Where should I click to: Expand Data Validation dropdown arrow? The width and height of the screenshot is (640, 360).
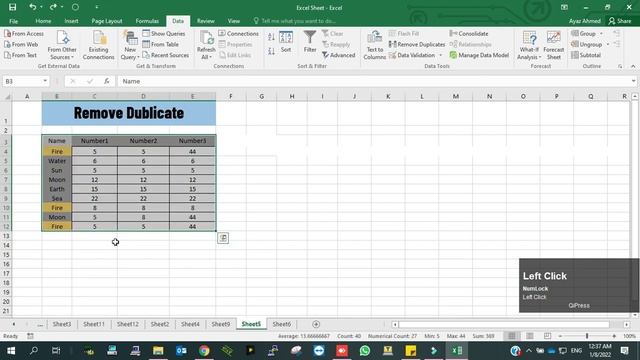click(x=440, y=55)
